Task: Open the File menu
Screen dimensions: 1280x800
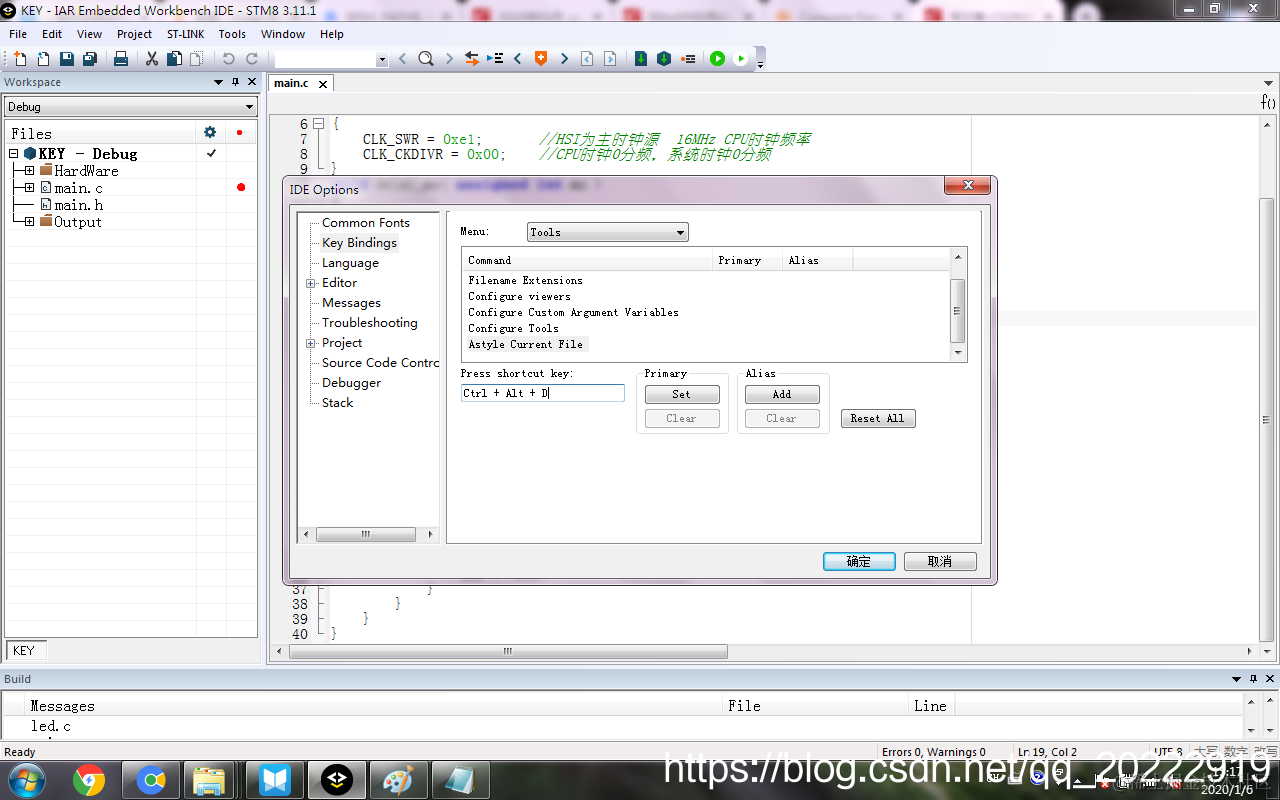Action: [18, 34]
